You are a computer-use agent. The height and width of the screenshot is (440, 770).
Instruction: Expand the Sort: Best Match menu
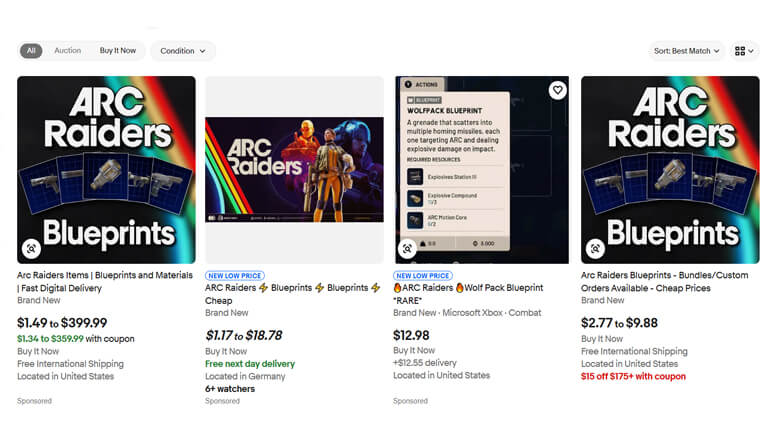pos(687,51)
